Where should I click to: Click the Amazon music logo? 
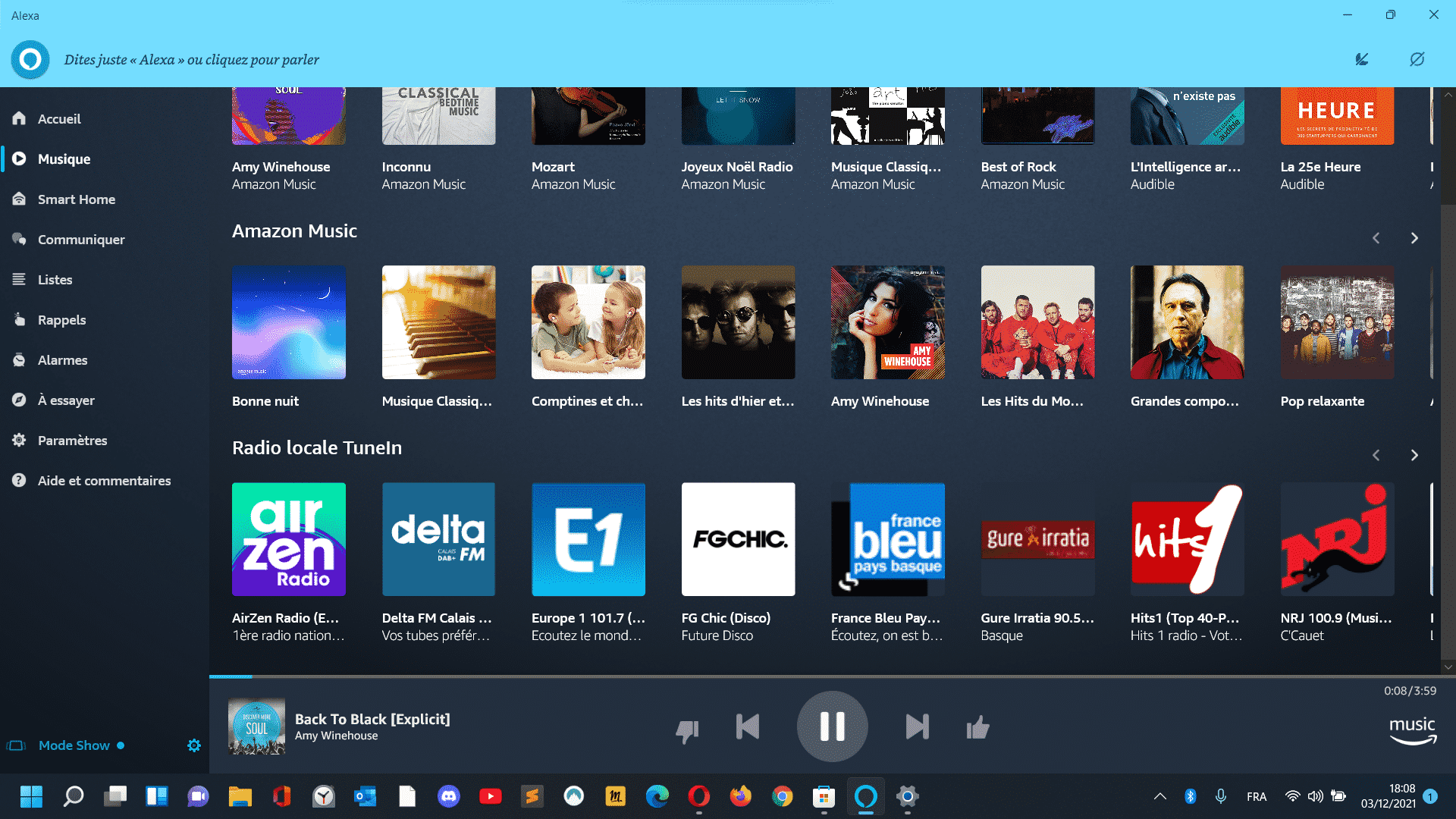tap(1412, 731)
